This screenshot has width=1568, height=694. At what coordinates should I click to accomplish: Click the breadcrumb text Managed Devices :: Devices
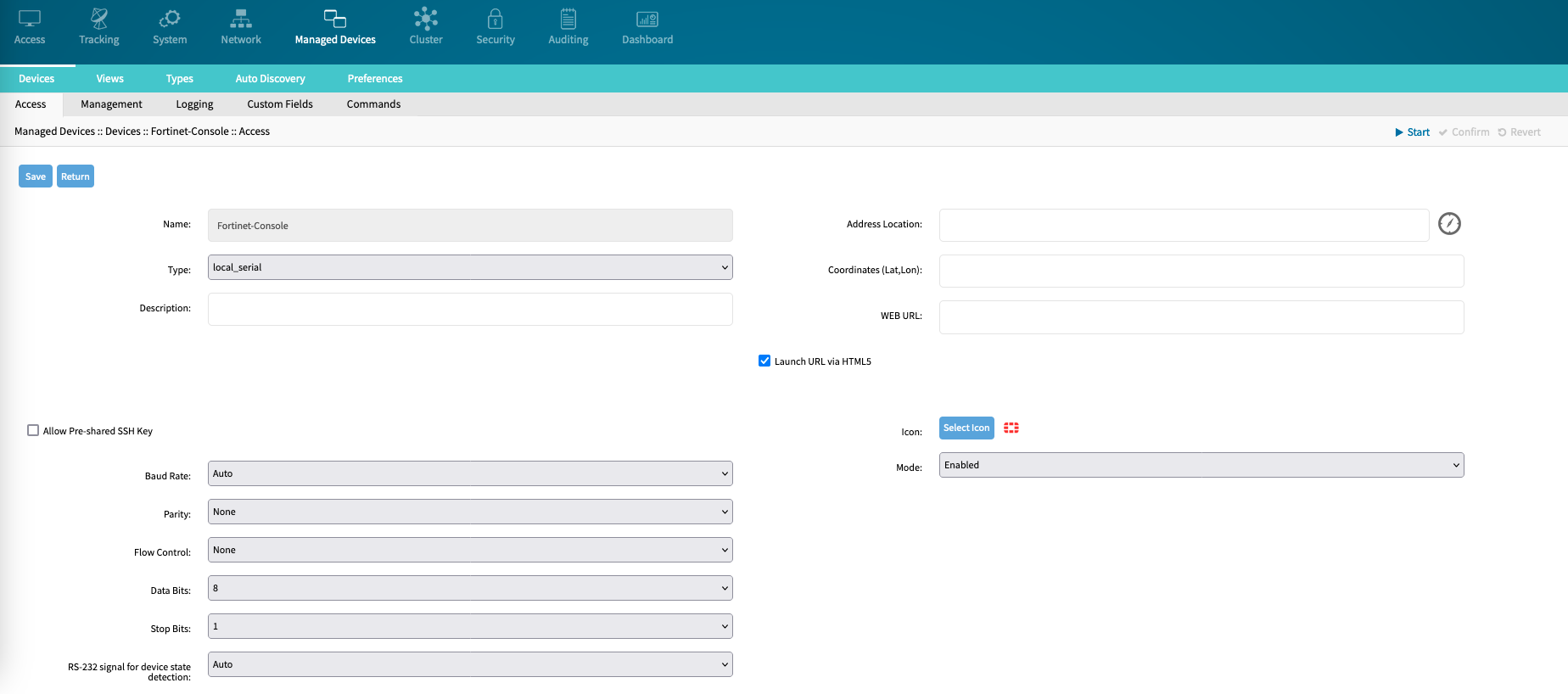pyautogui.click(x=77, y=132)
